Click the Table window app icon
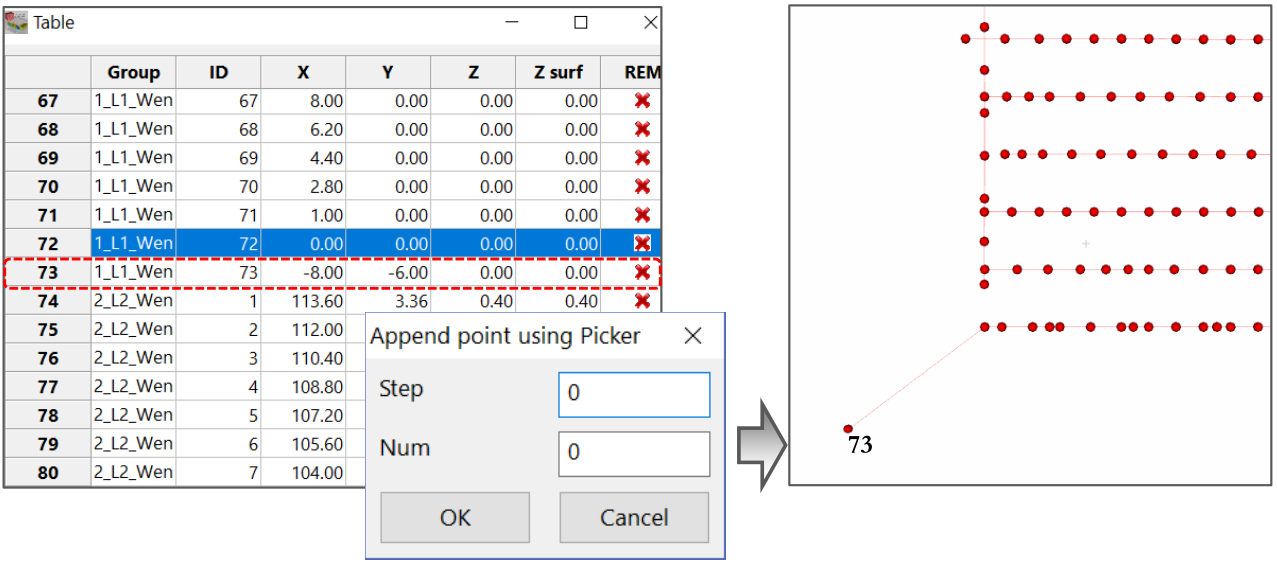 tap(16, 22)
